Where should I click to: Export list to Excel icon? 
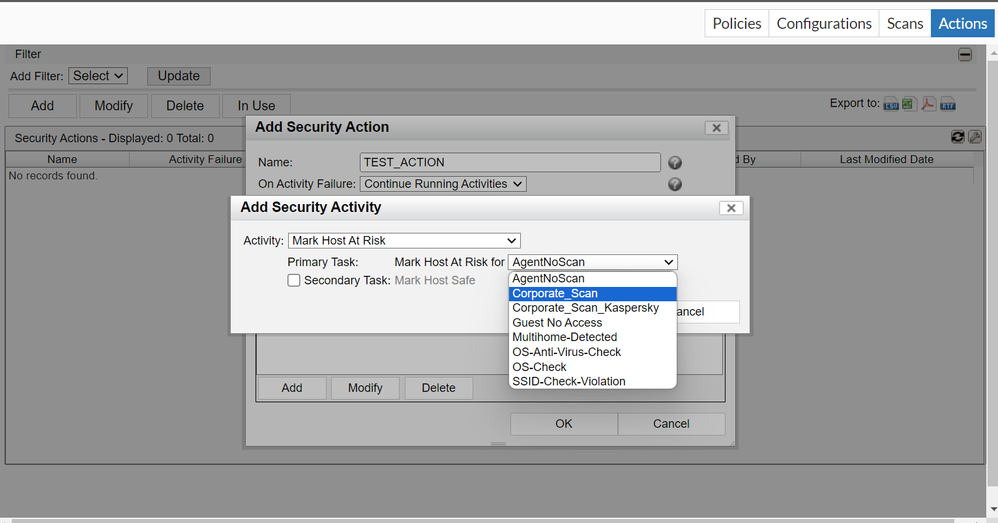pos(909,104)
